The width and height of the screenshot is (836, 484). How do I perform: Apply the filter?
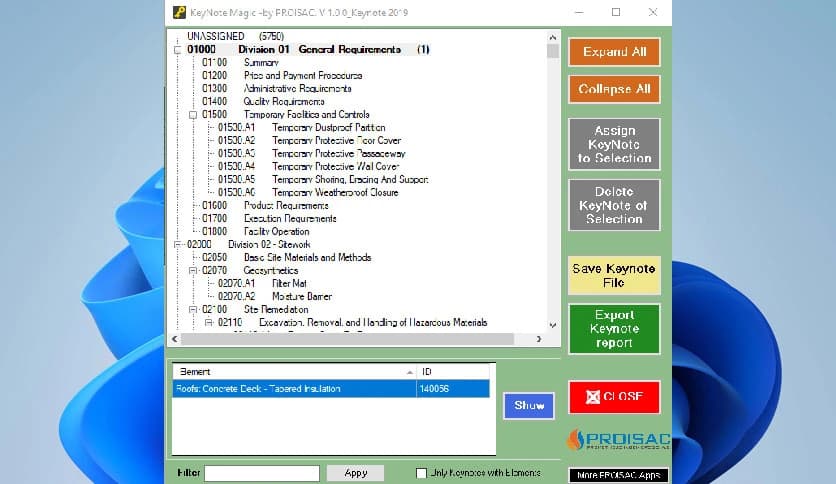[356, 473]
